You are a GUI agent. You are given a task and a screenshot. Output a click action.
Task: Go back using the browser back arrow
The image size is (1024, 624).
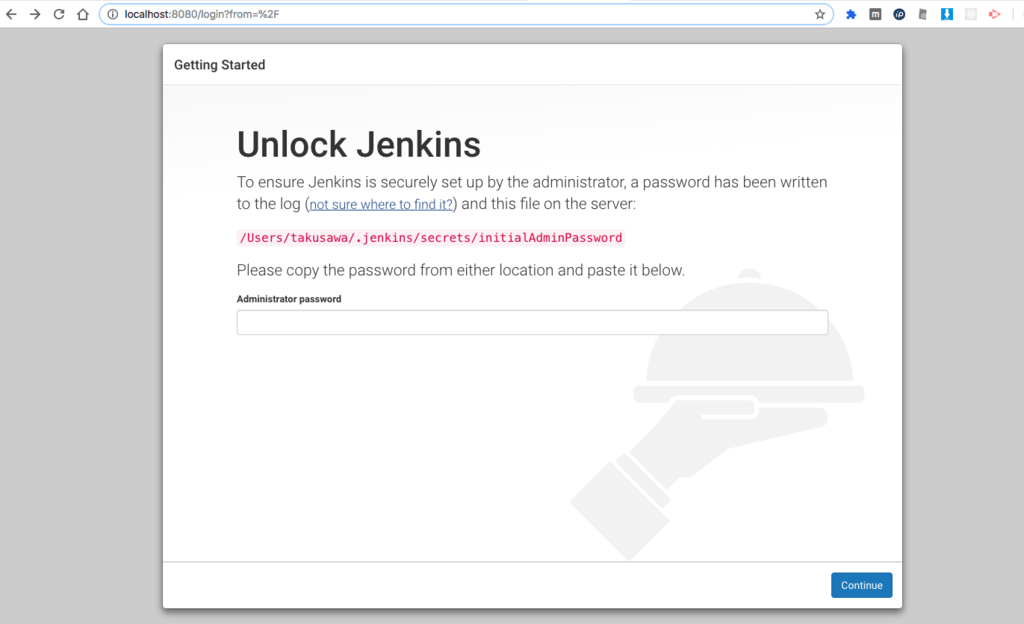[x=11, y=14]
